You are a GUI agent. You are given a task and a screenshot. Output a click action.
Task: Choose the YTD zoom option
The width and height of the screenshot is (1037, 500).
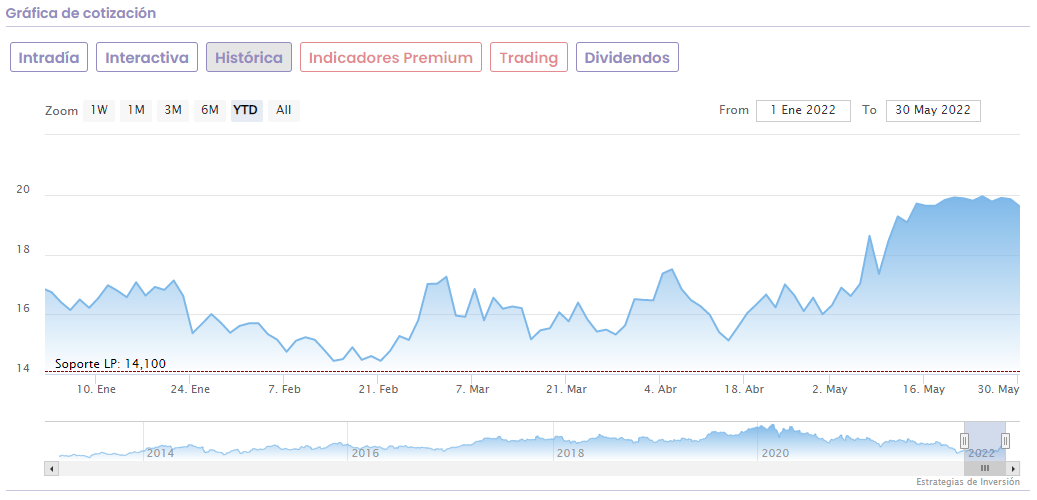click(246, 110)
